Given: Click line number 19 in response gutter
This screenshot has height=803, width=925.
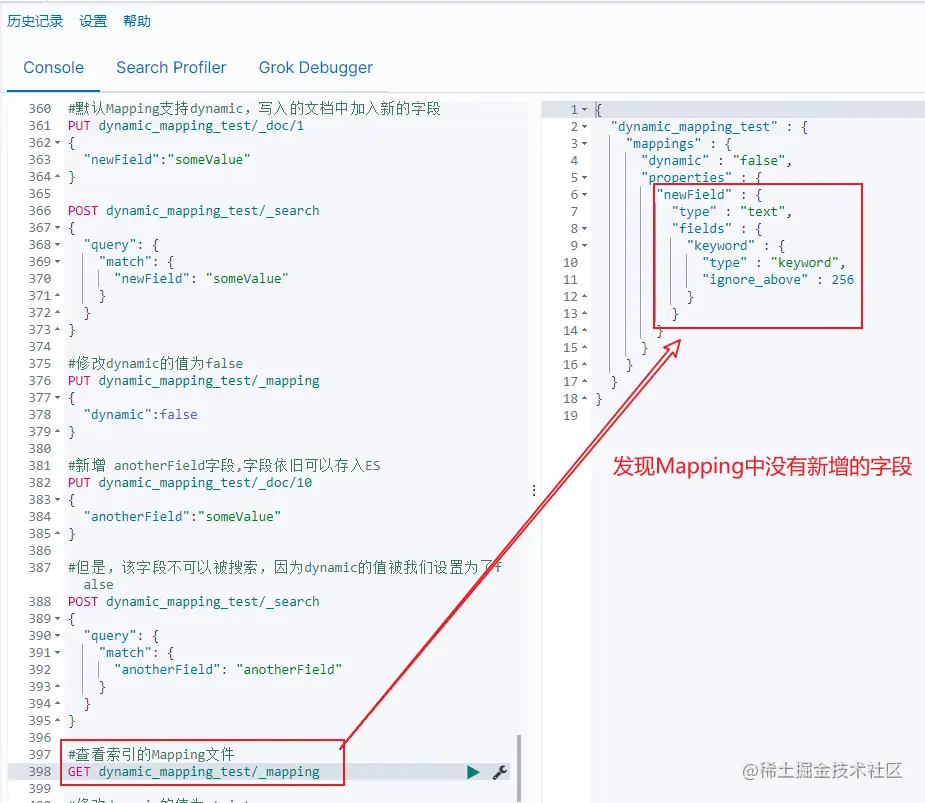Looking at the screenshot, I should pyautogui.click(x=570, y=416).
